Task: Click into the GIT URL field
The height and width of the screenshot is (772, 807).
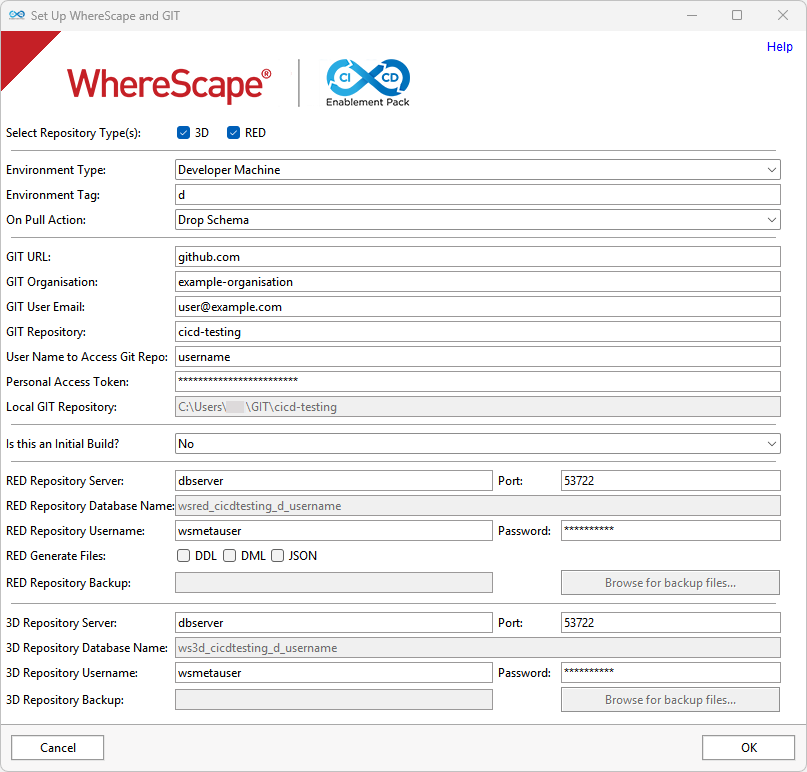Action: point(477,257)
